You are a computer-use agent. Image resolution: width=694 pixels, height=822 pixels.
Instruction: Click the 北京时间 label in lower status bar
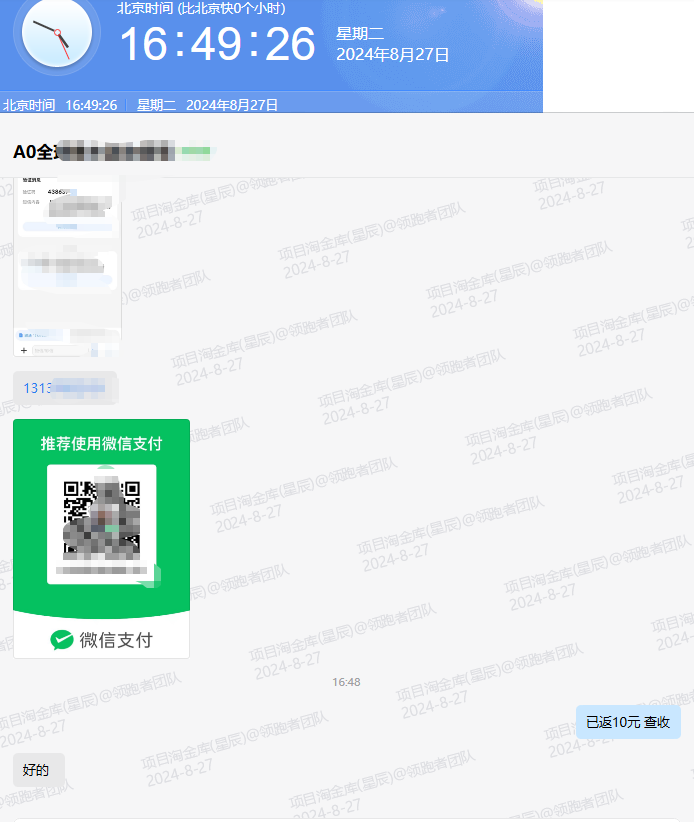(x=29, y=105)
